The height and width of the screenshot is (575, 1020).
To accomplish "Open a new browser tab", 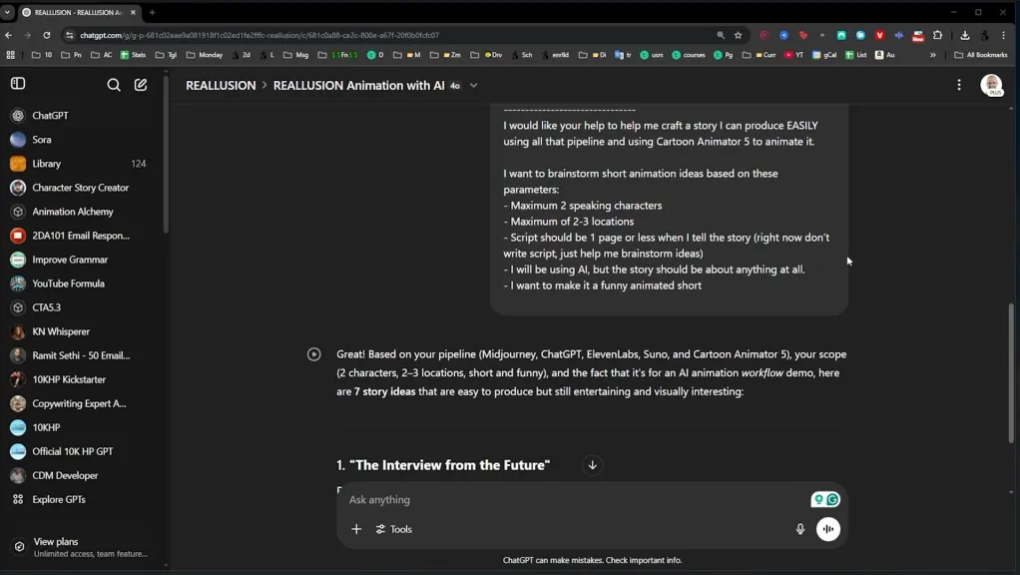I will coord(152,12).
